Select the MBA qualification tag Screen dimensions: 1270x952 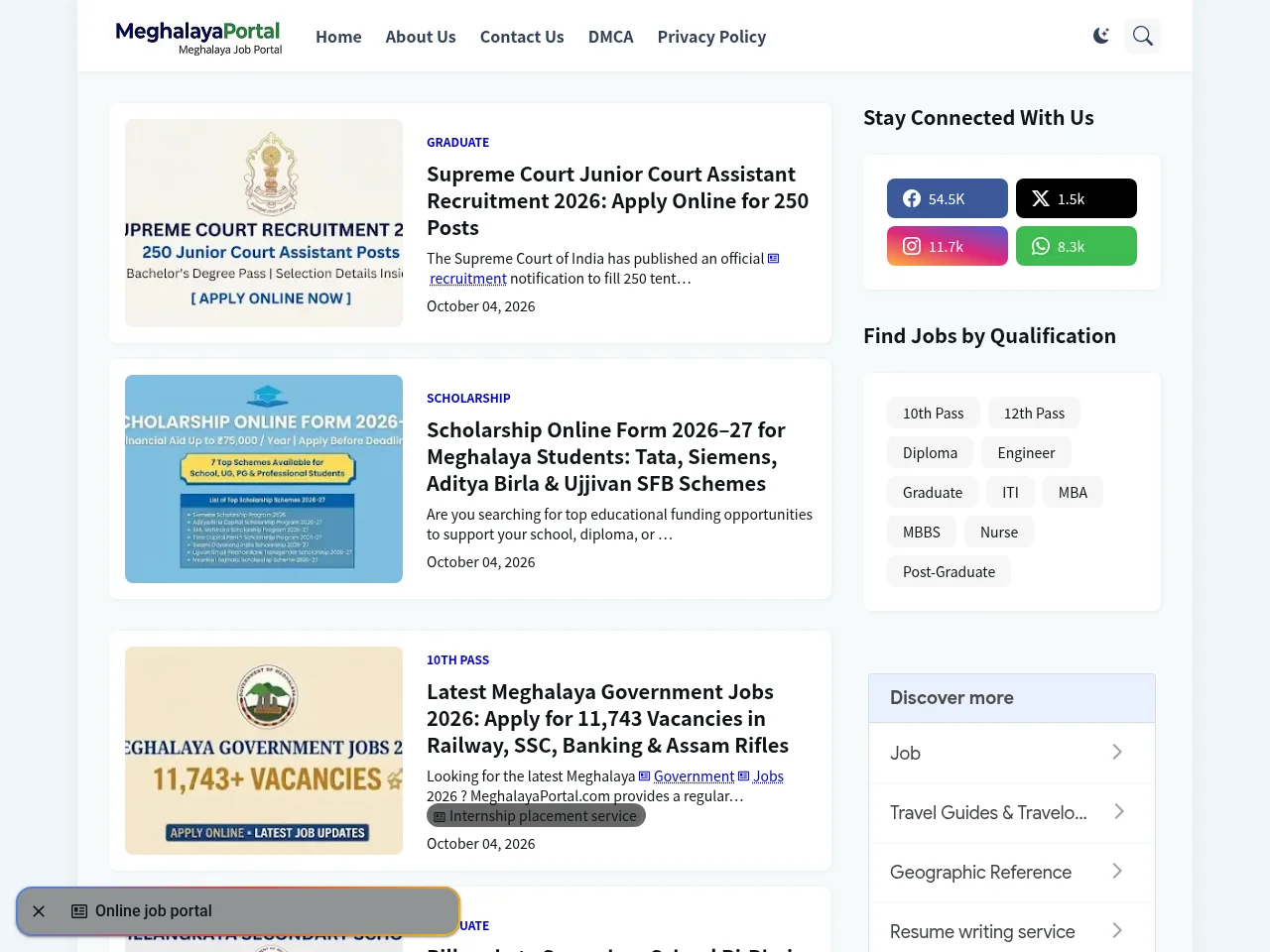[1073, 493]
